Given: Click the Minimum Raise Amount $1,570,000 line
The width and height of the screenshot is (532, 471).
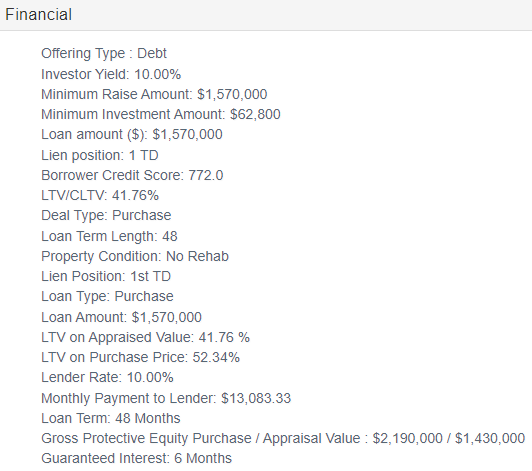Looking at the screenshot, I should [154, 94].
